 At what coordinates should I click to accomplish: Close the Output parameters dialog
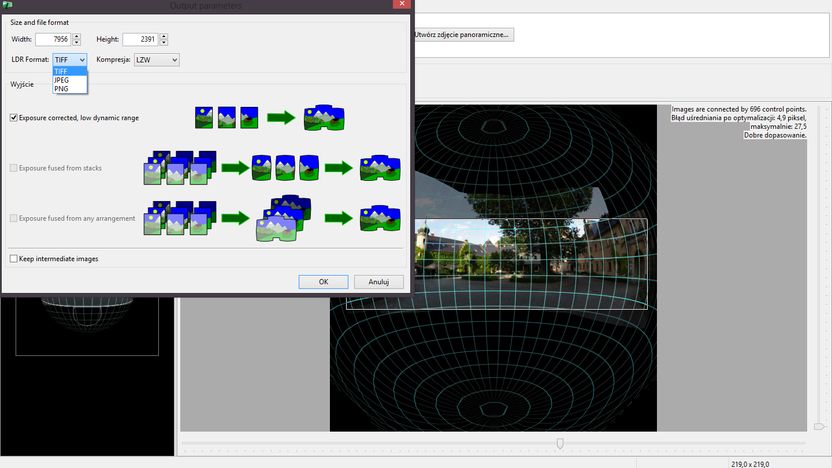click(x=402, y=4)
